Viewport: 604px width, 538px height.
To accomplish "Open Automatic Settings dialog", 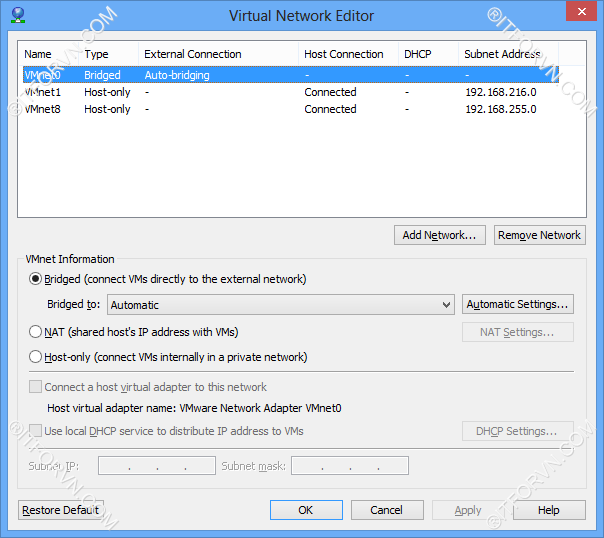I will pyautogui.click(x=518, y=304).
